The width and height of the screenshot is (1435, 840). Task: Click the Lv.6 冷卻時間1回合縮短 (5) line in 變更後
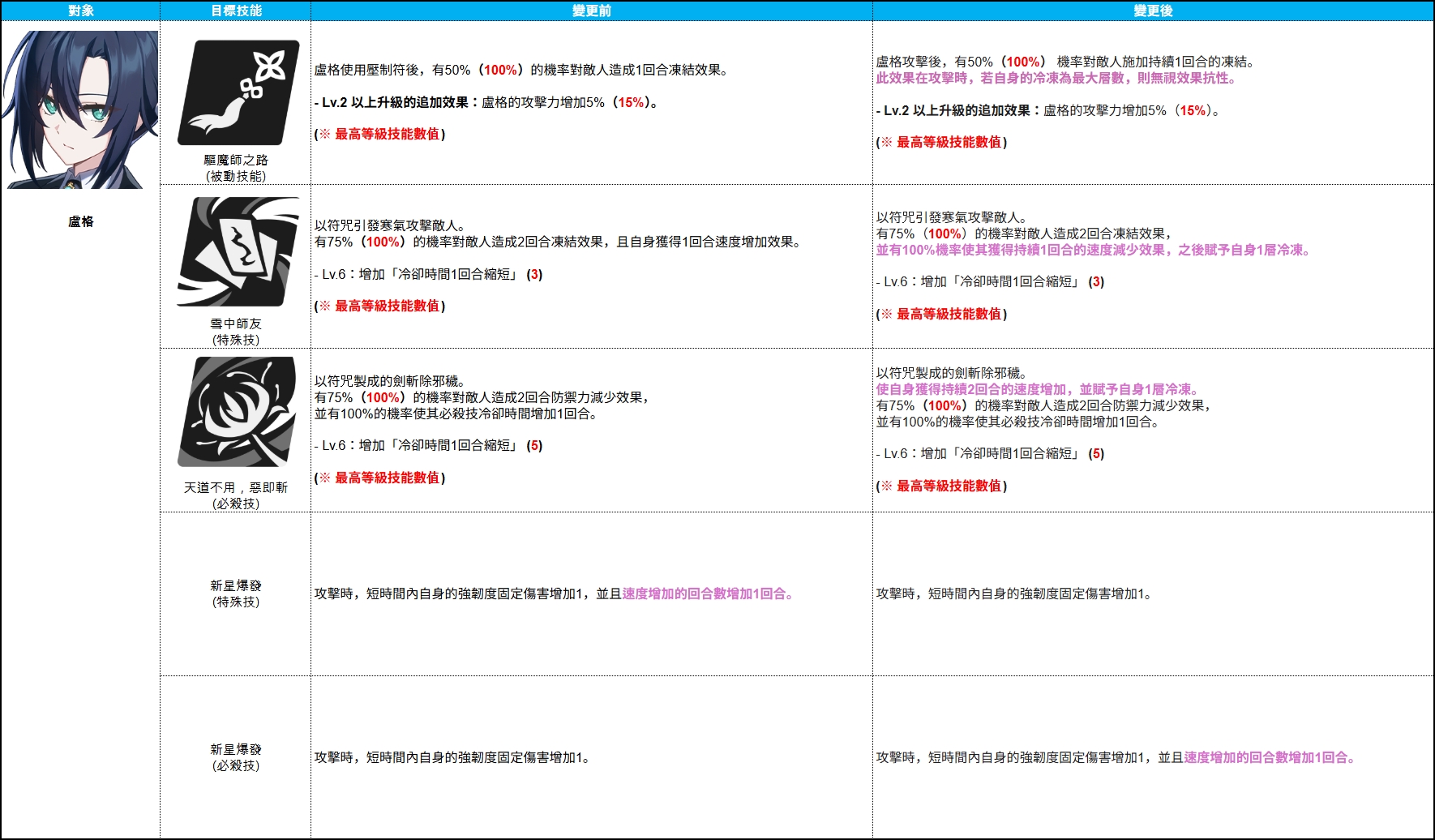coord(991,453)
